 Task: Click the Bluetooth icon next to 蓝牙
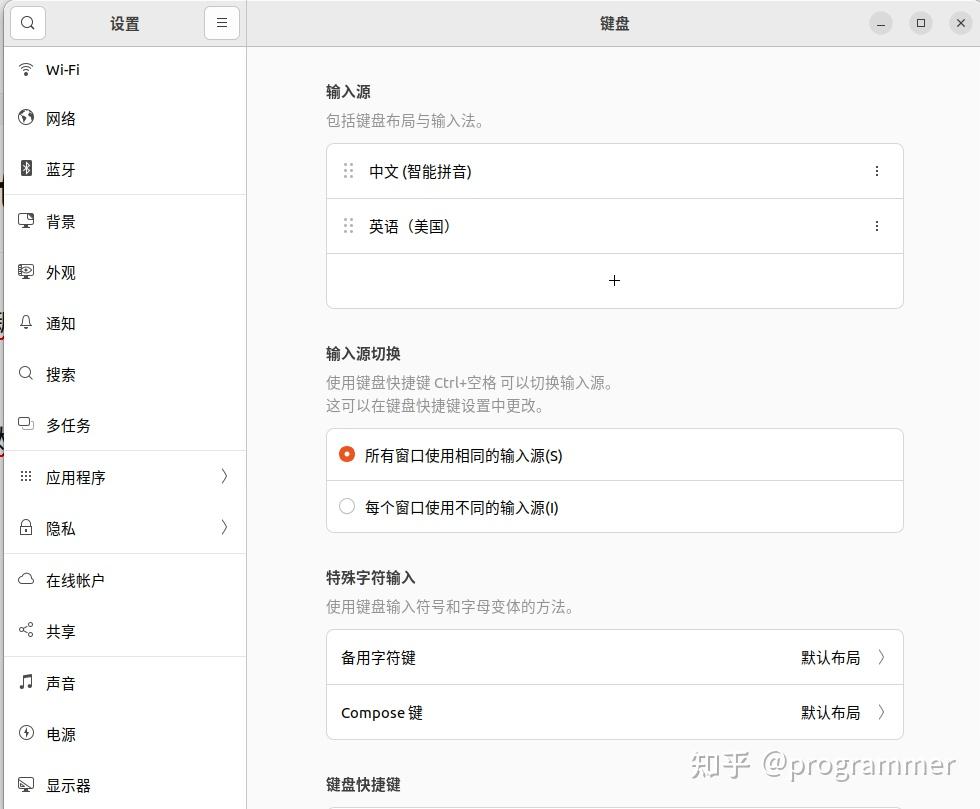click(26, 168)
